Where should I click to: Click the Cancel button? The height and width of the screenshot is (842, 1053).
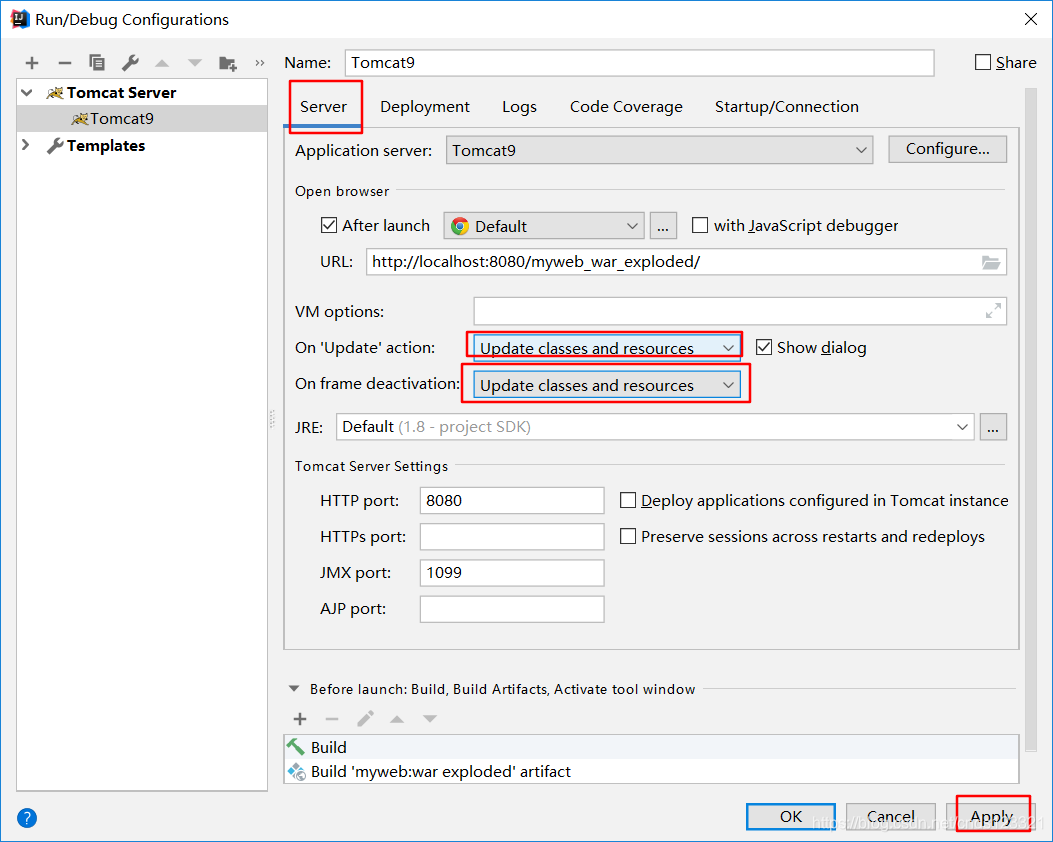click(890, 816)
